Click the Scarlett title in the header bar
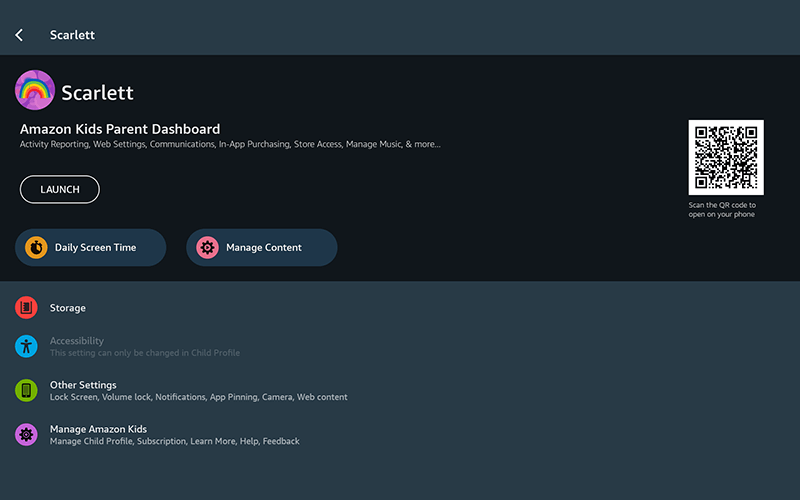 click(72, 35)
